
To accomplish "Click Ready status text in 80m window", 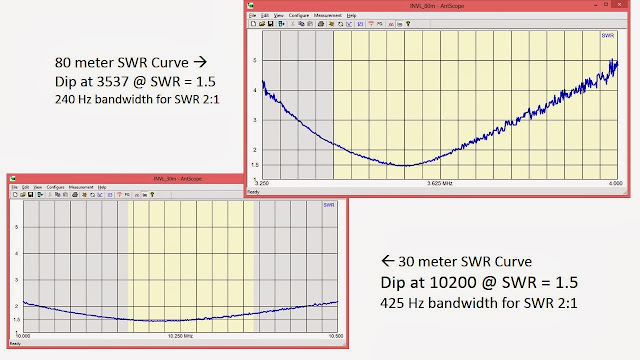I will [253, 192].
